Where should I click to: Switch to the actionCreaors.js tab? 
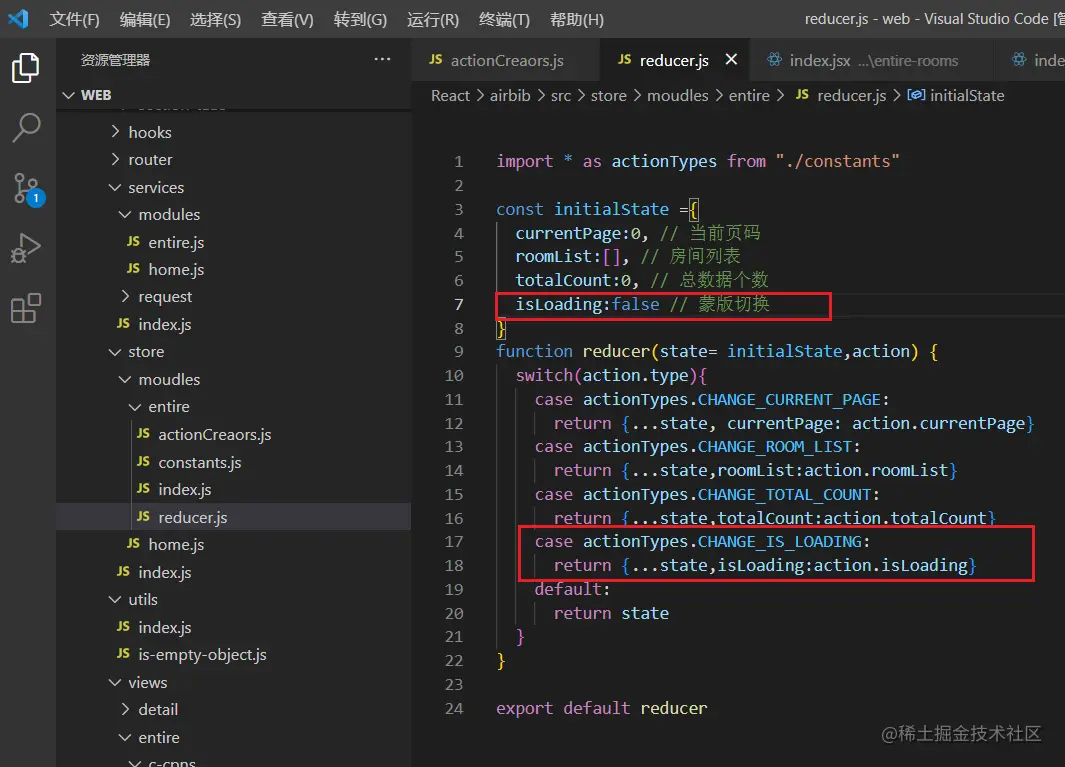point(506,60)
